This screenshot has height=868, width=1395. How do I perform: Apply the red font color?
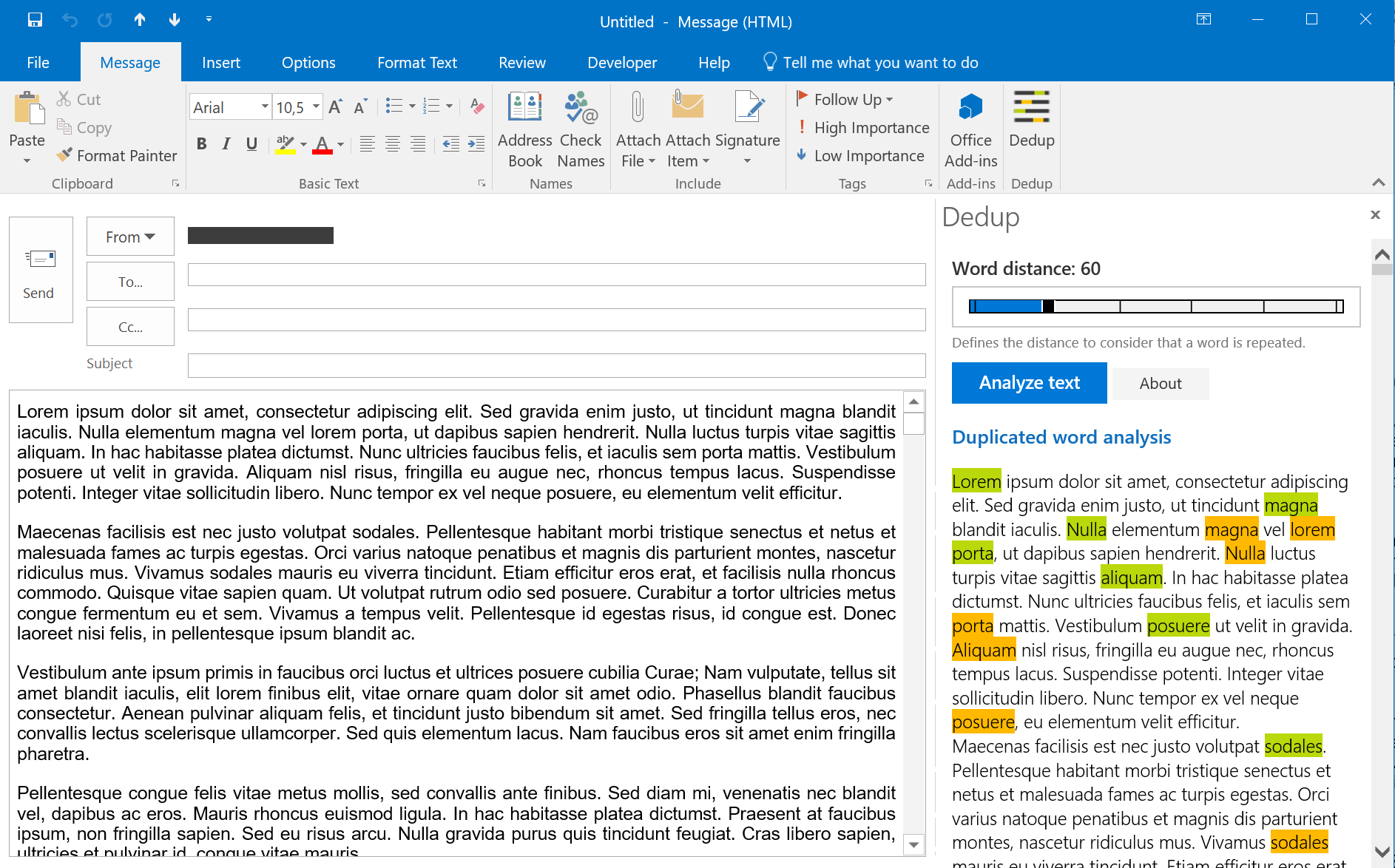click(322, 144)
